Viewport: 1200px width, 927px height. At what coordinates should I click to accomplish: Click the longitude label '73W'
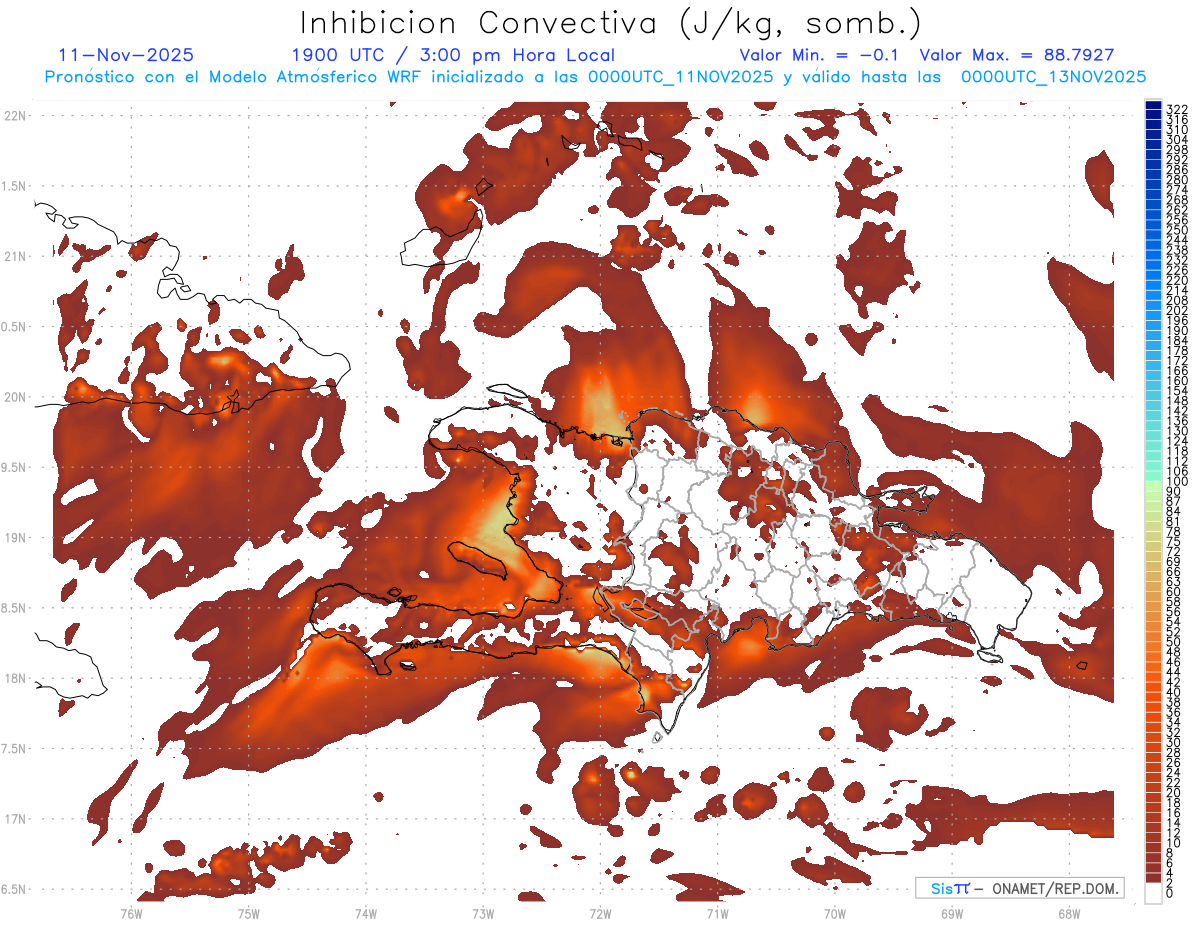(x=483, y=913)
